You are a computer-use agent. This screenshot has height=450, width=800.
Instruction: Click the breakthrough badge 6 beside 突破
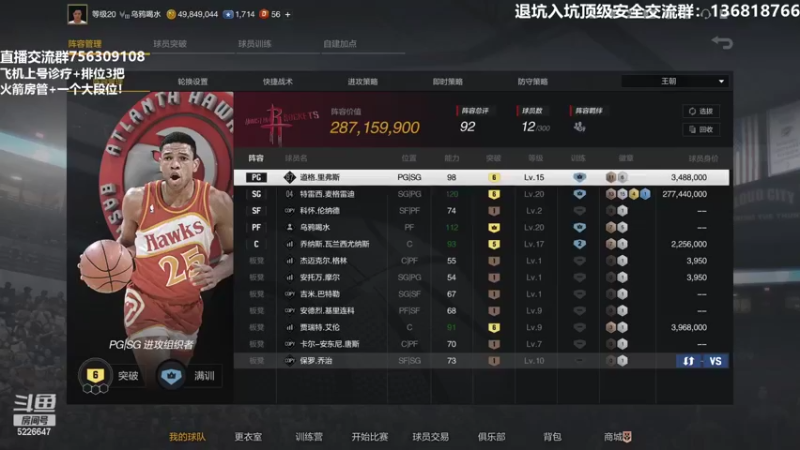point(95,375)
